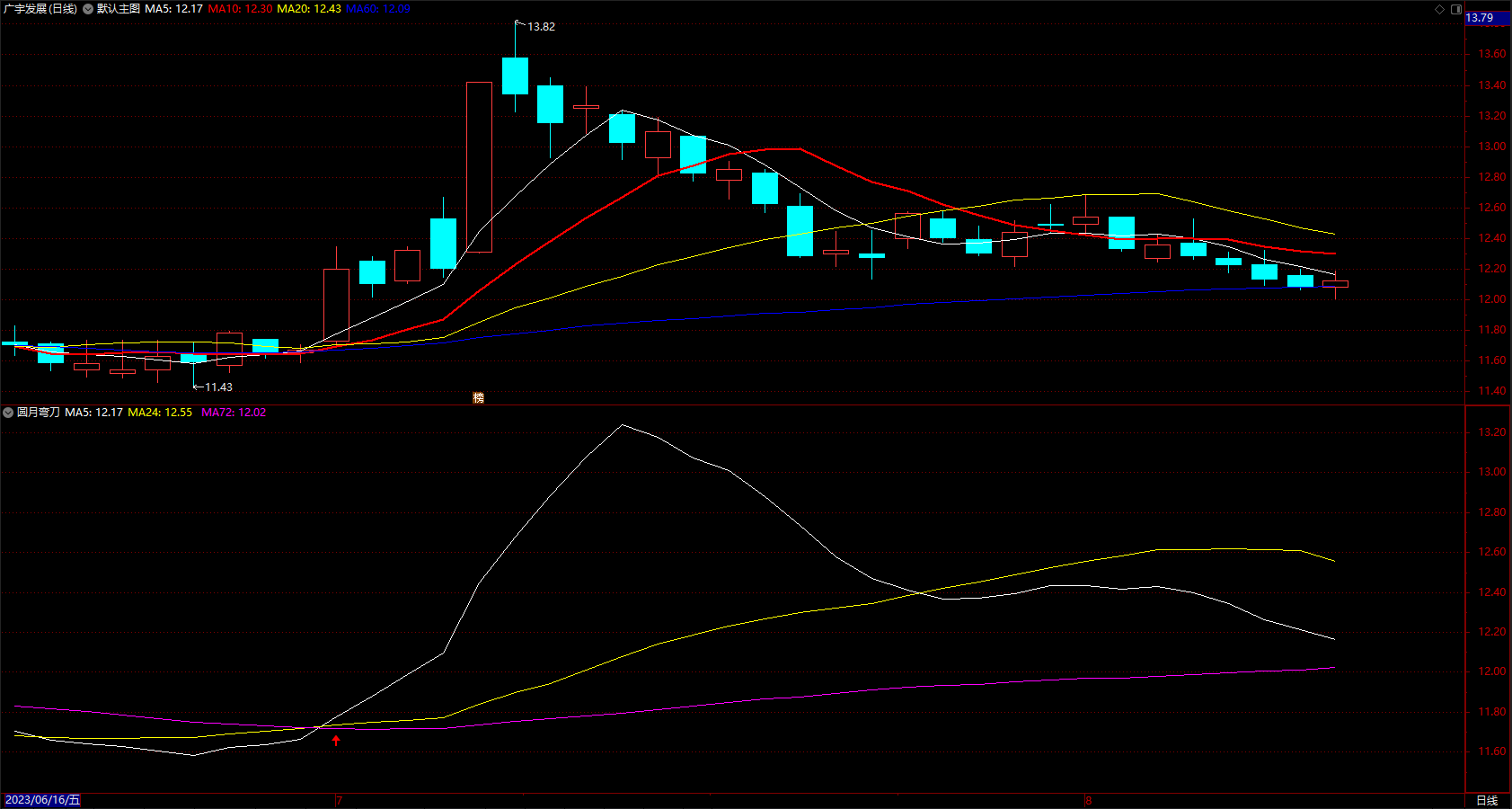Screen dimensions: 1512x809
Task: Click the month 7 marker on time axis
Action: pos(340,800)
